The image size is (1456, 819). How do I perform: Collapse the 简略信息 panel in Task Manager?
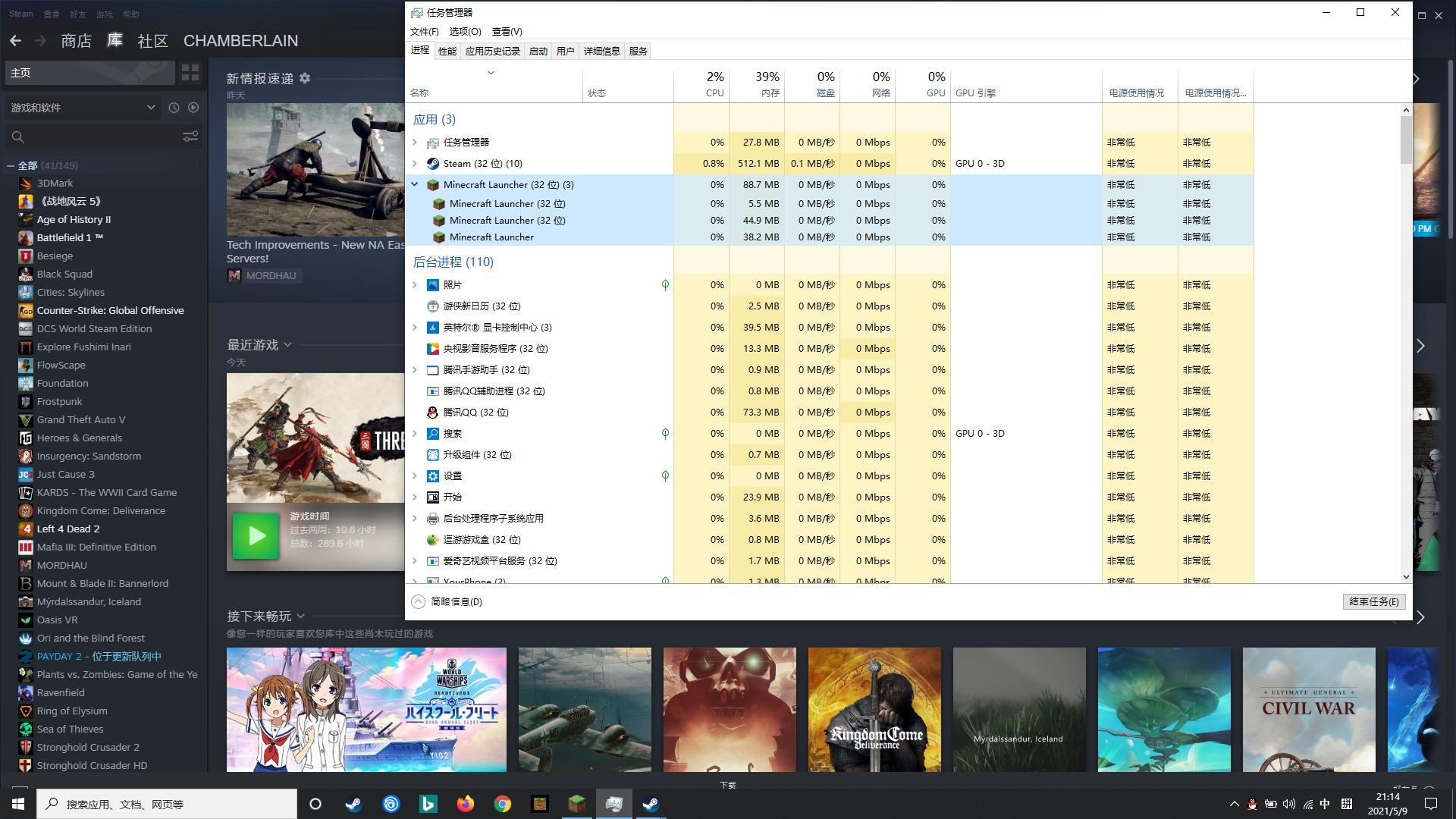click(x=418, y=601)
